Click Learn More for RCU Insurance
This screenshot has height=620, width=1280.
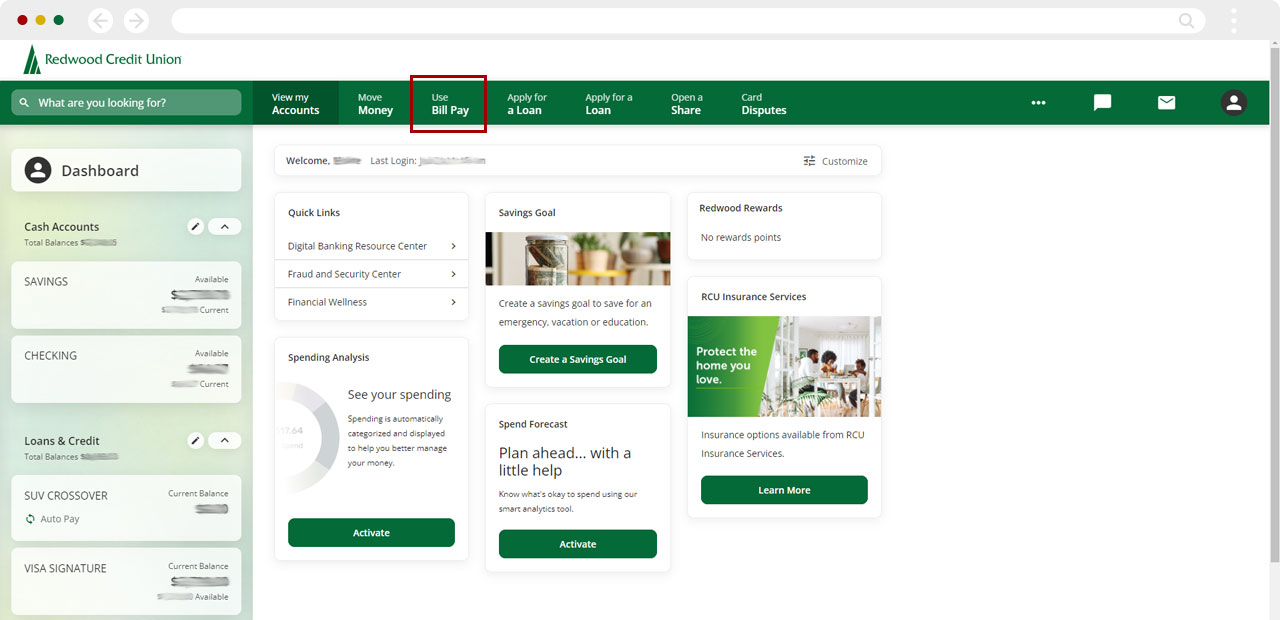[x=784, y=490]
